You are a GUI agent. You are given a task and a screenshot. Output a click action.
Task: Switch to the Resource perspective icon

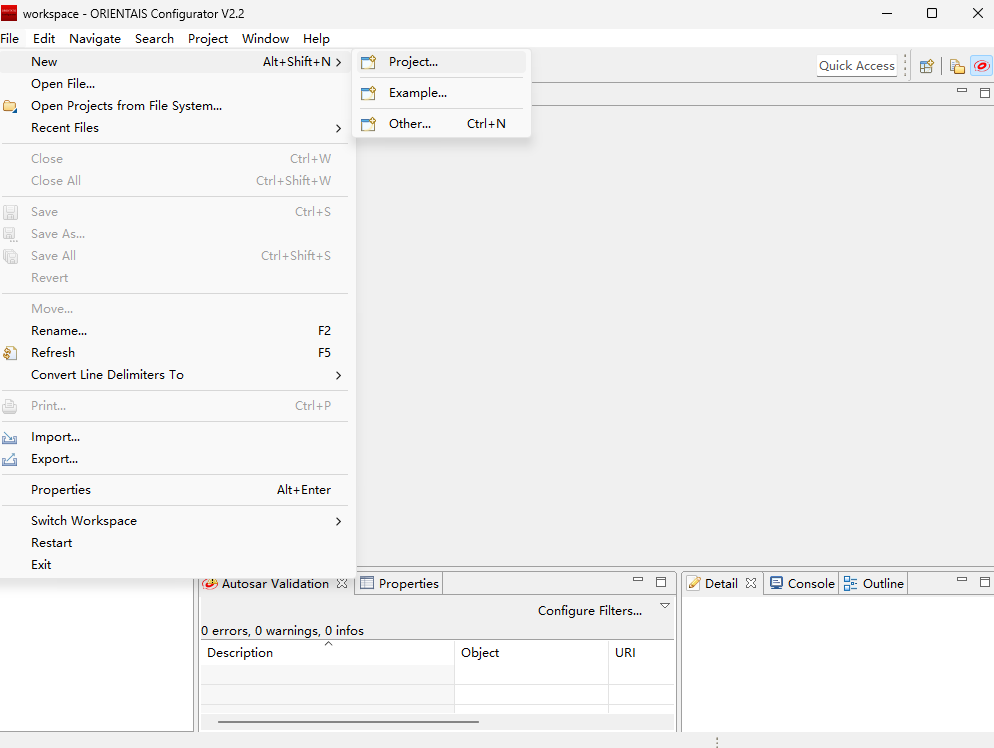point(957,66)
